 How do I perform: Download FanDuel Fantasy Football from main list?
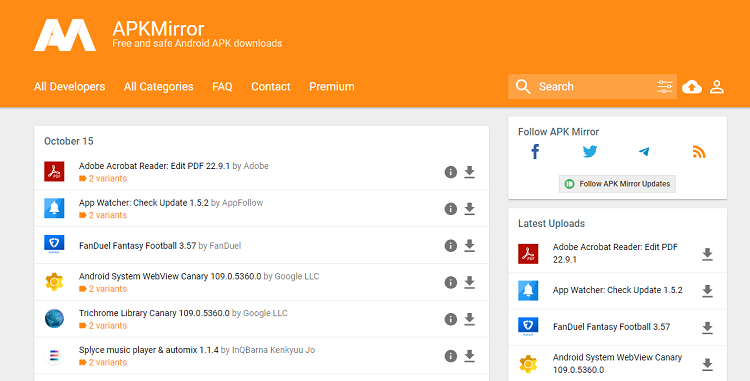click(470, 246)
